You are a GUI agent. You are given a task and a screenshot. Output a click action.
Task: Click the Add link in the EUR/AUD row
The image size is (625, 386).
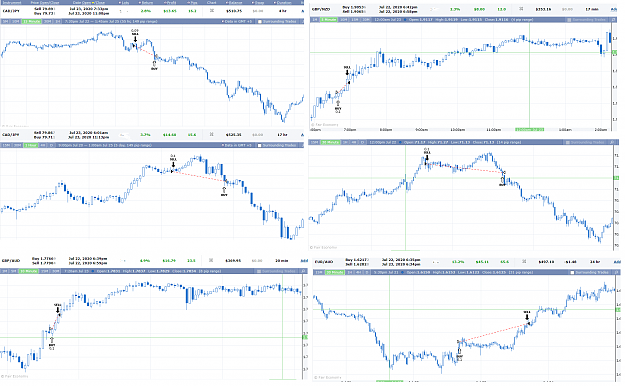617,262
